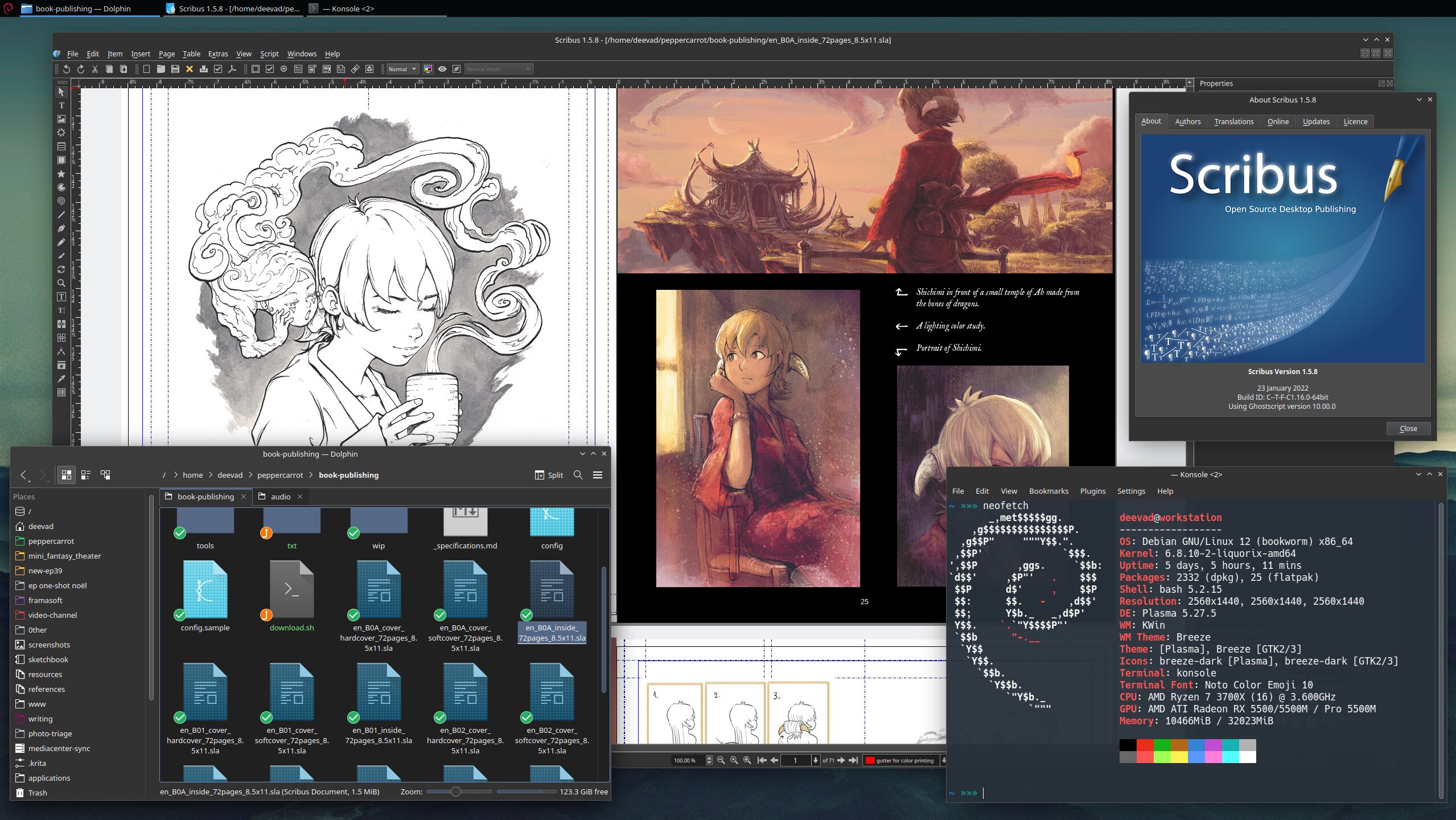The image size is (1456, 820).
Task: Select the Spiral shape tool
Action: pyautogui.click(x=61, y=201)
